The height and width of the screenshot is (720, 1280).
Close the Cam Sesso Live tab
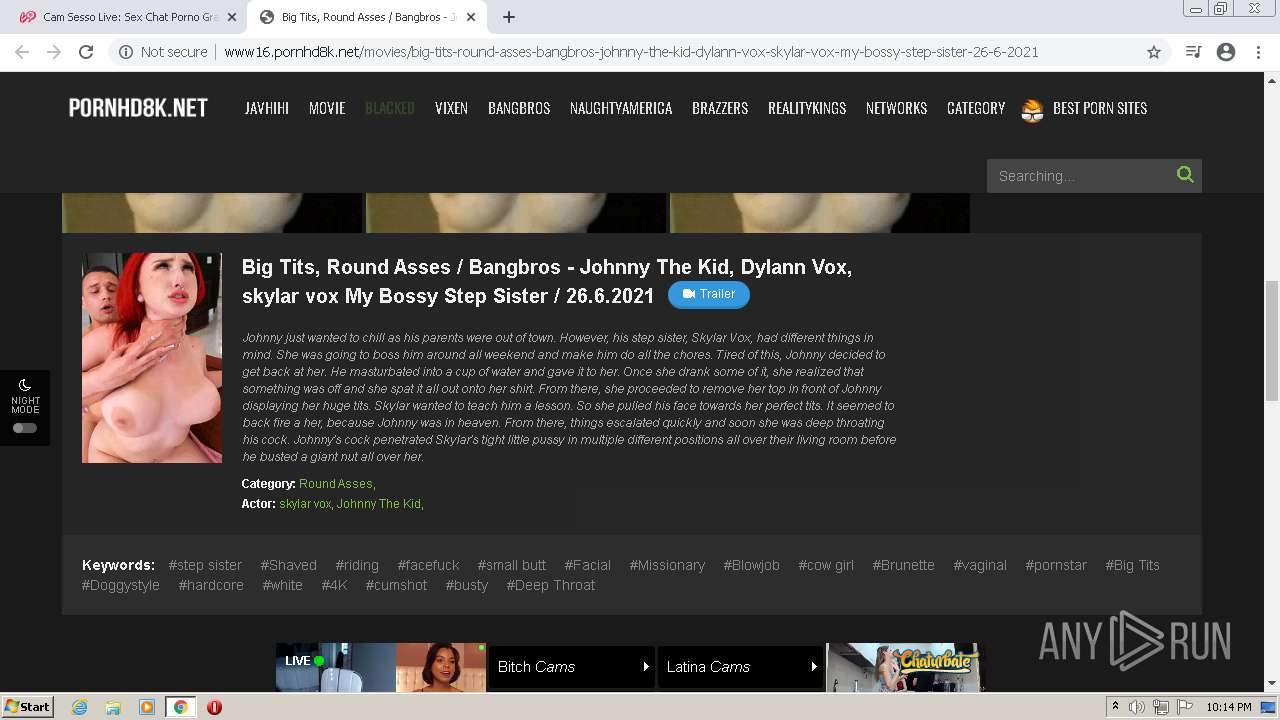tap(232, 17)
